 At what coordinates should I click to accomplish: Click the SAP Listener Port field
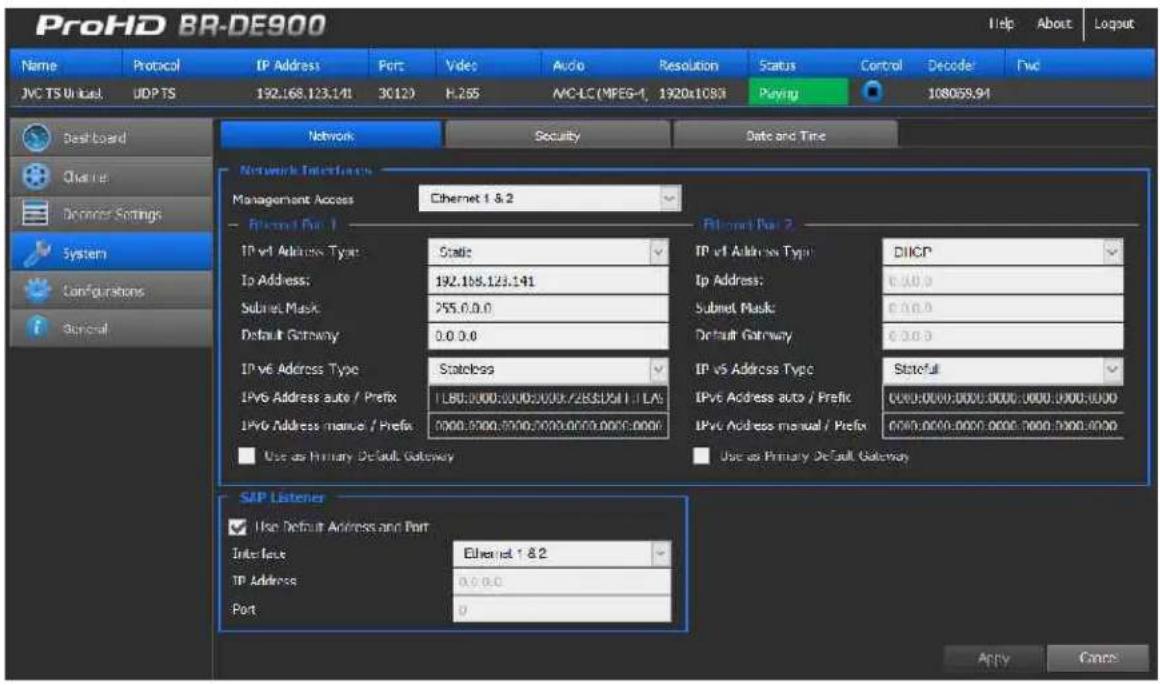(x=562, y=610)
